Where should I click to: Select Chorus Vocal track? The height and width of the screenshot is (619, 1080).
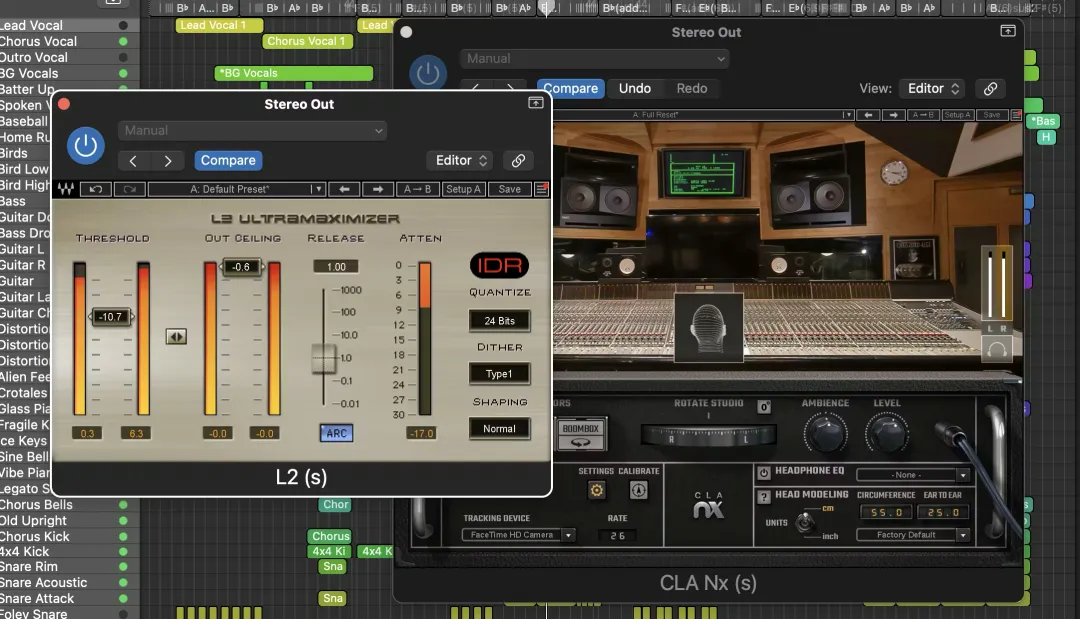[x=39, y=41]
